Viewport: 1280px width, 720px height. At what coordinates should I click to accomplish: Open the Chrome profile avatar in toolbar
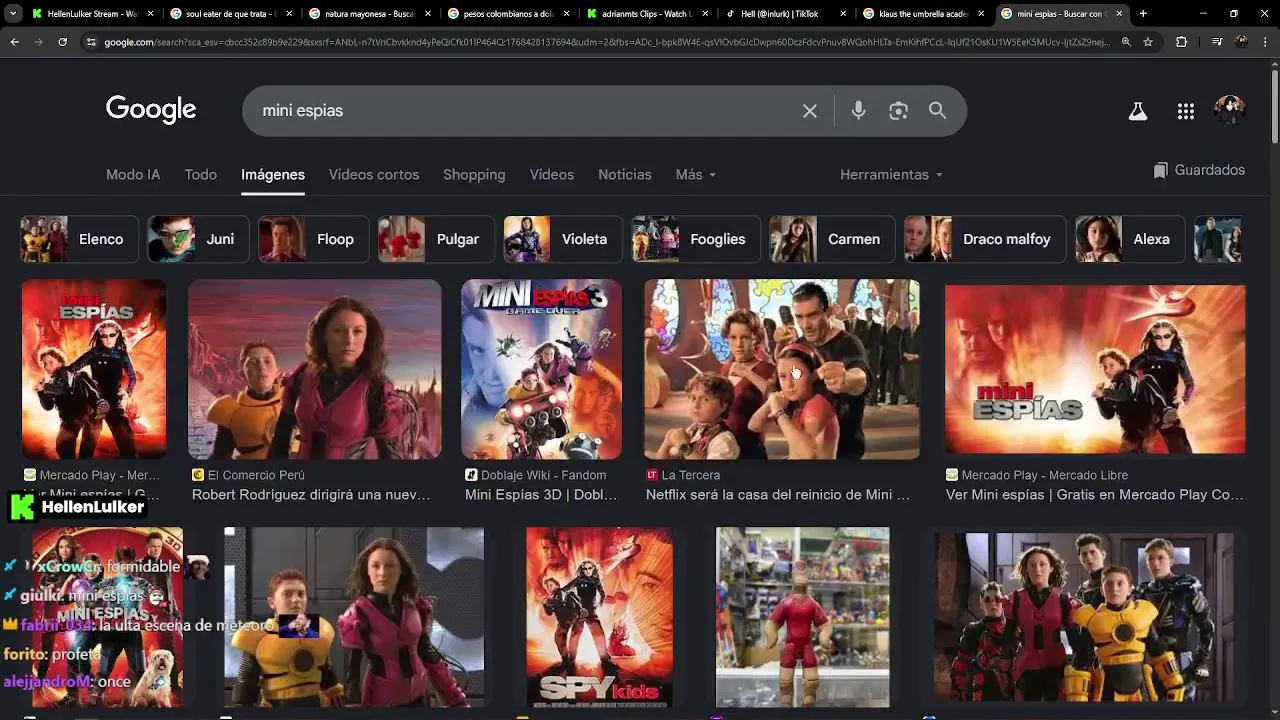[1241, 42]
